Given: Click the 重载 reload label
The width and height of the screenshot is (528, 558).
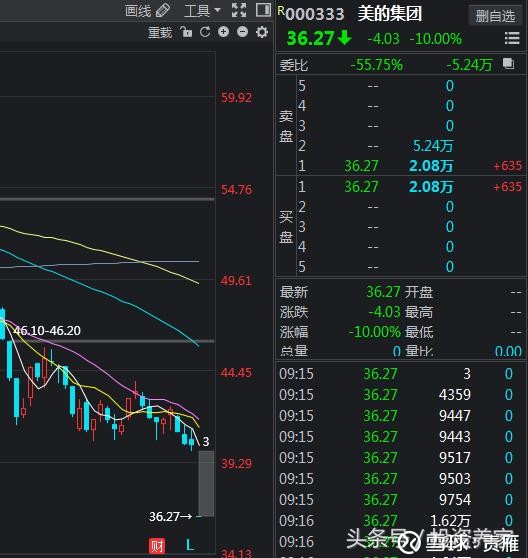Looking at the screenshot, I should coord(160,33).
